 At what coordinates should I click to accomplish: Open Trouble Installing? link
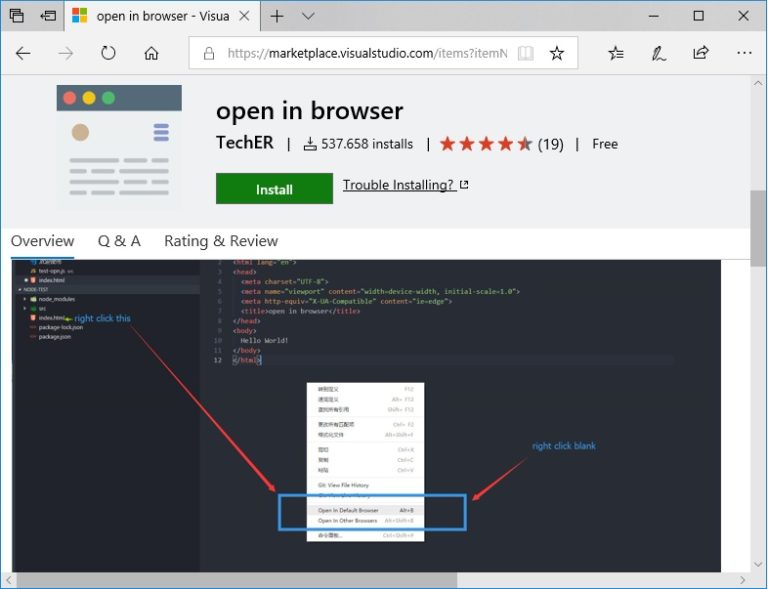tap(406, 185)
